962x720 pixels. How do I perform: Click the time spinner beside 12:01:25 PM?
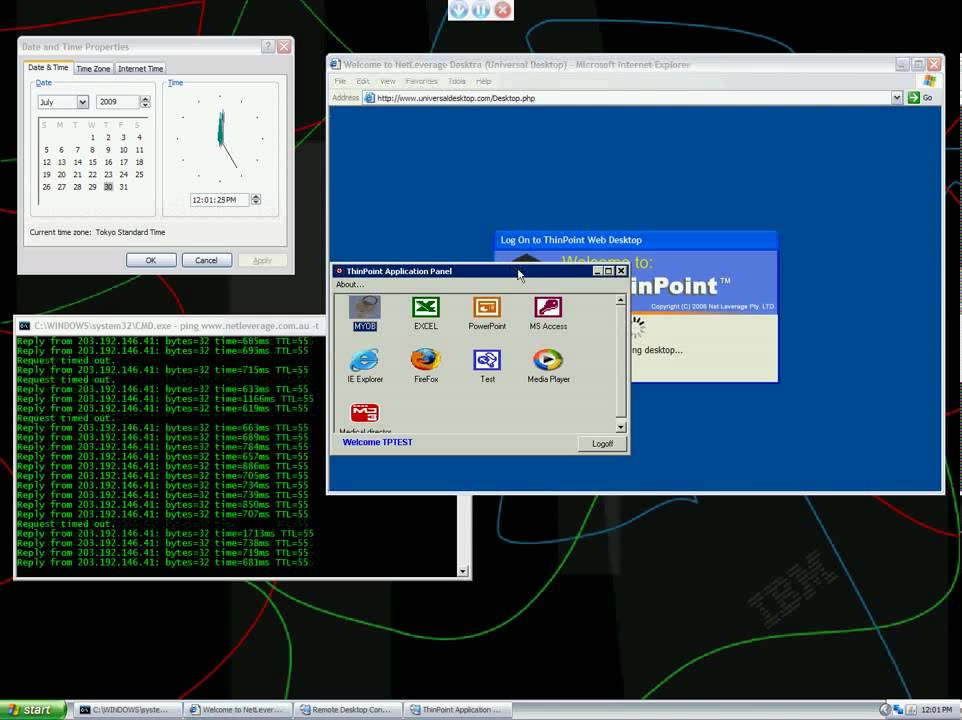click(x=256, y=199)
